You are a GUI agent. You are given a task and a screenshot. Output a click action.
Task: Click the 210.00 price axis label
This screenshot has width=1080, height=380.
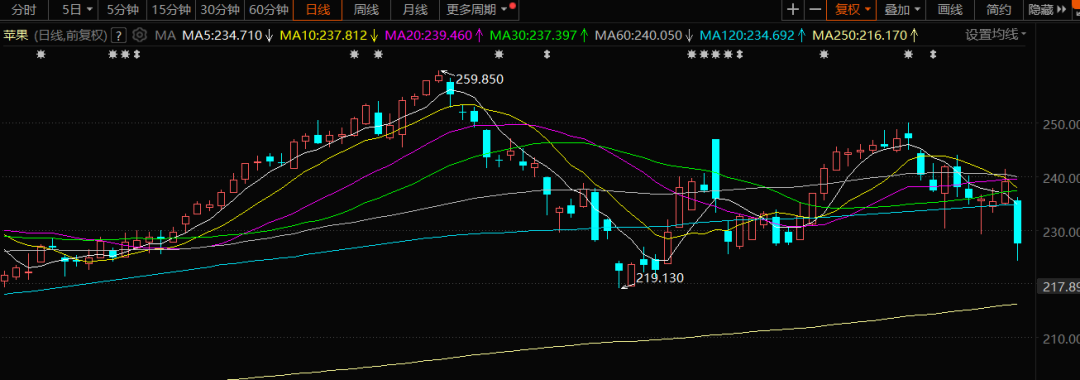(1061, 339)
